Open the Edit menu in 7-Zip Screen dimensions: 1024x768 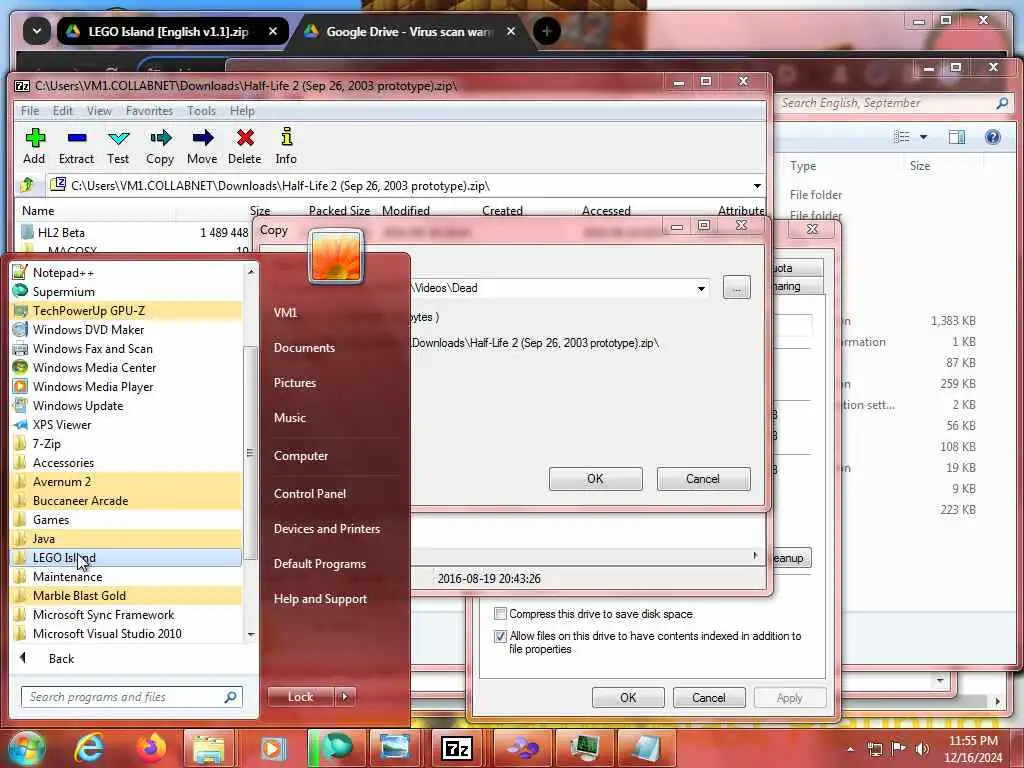click(63, 111)
